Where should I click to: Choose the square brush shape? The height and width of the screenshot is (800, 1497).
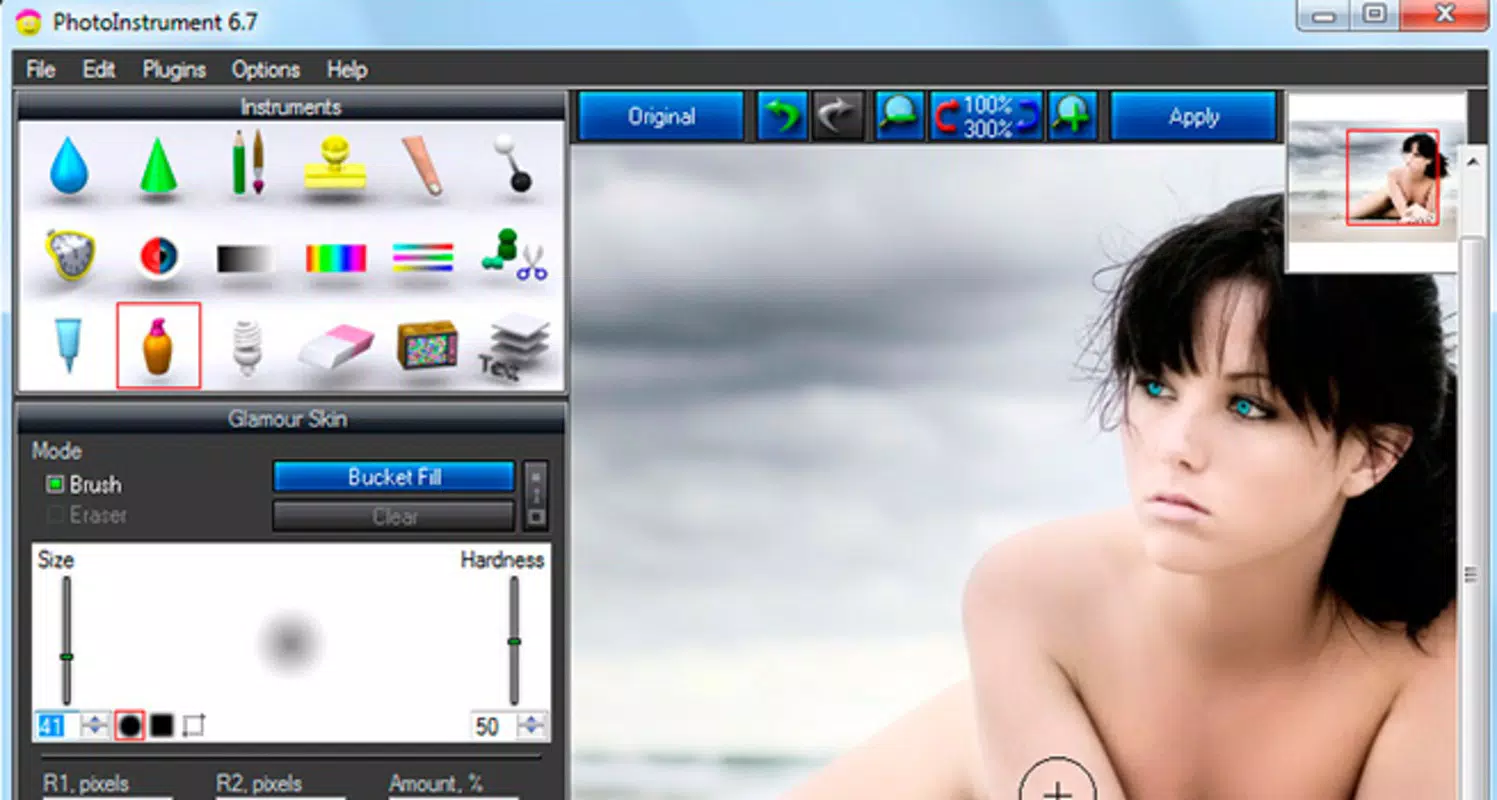(x=162, y=726)
